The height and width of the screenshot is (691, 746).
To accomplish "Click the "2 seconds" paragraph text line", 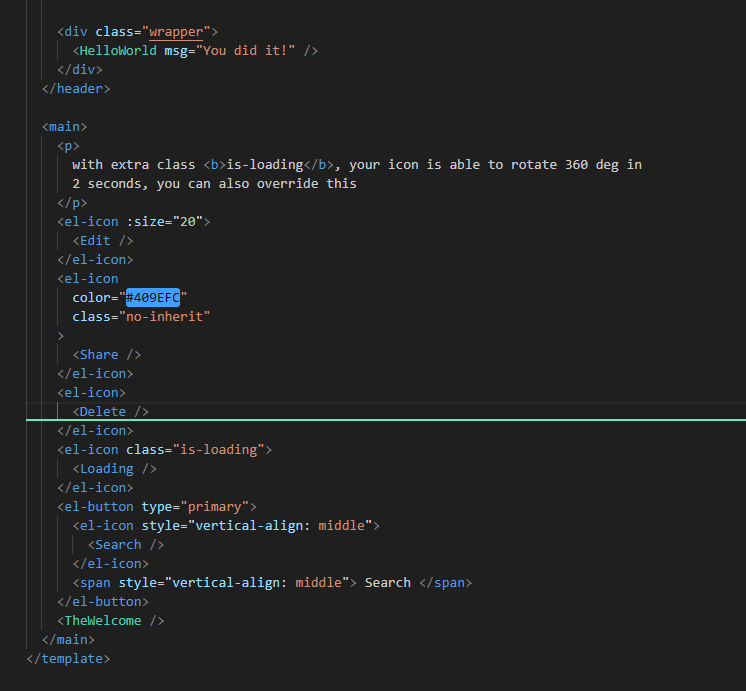I will click(x=214, y=183).
